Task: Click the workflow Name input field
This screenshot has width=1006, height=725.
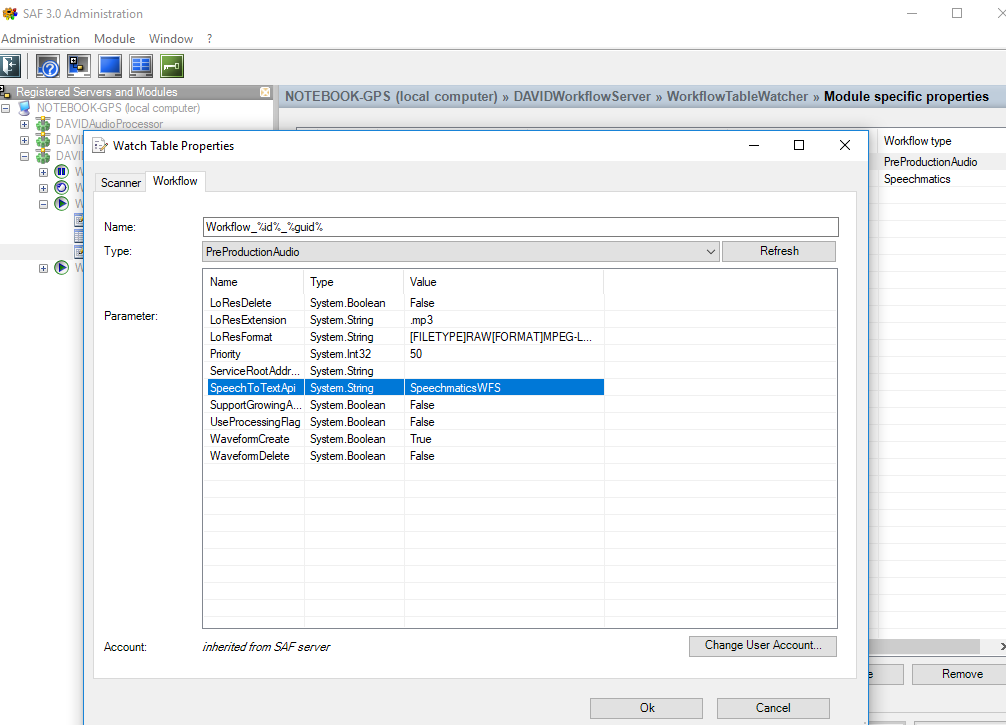Action: click(x=520, y=227)
